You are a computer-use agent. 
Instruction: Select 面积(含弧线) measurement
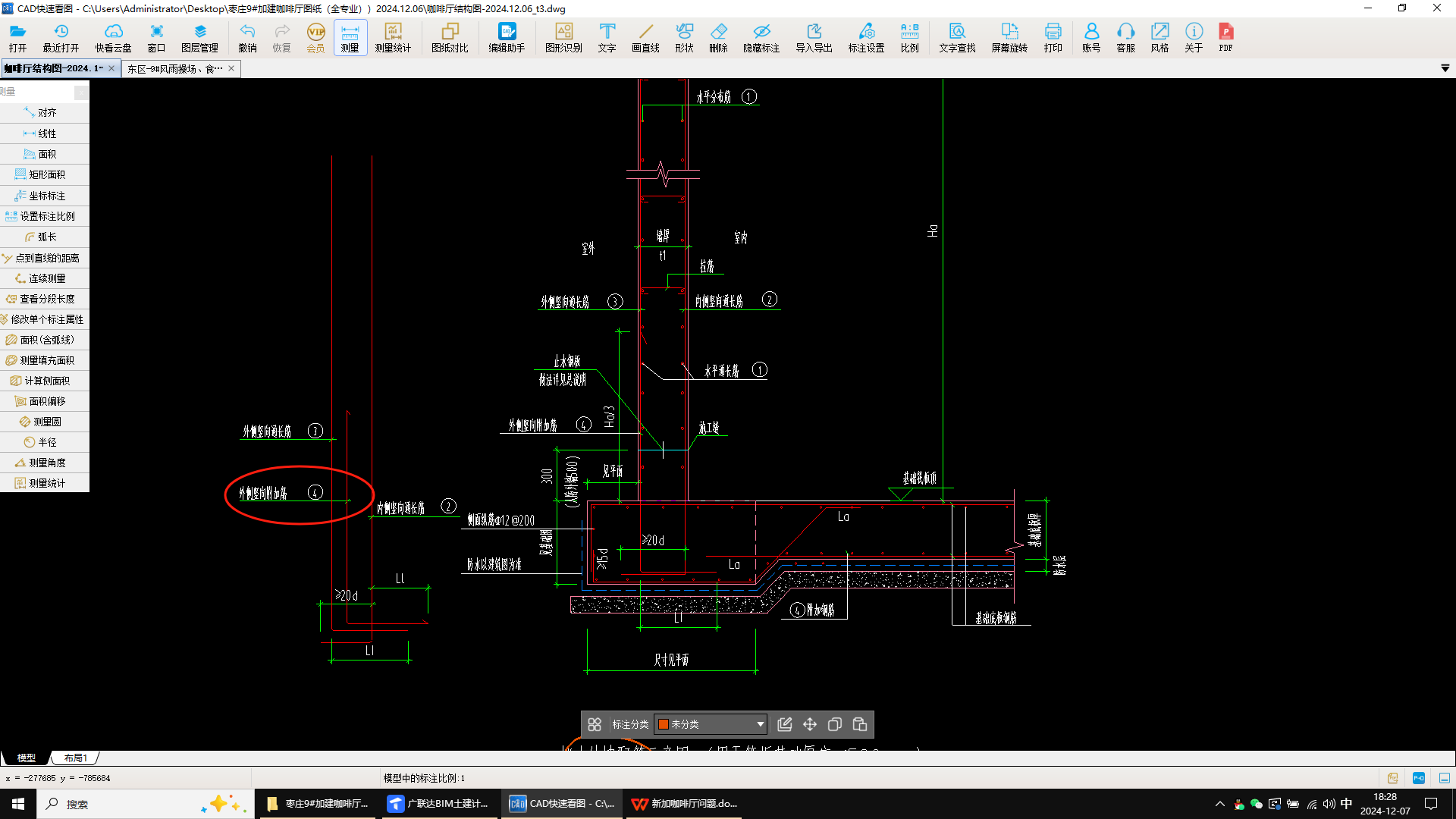(45, 340)
